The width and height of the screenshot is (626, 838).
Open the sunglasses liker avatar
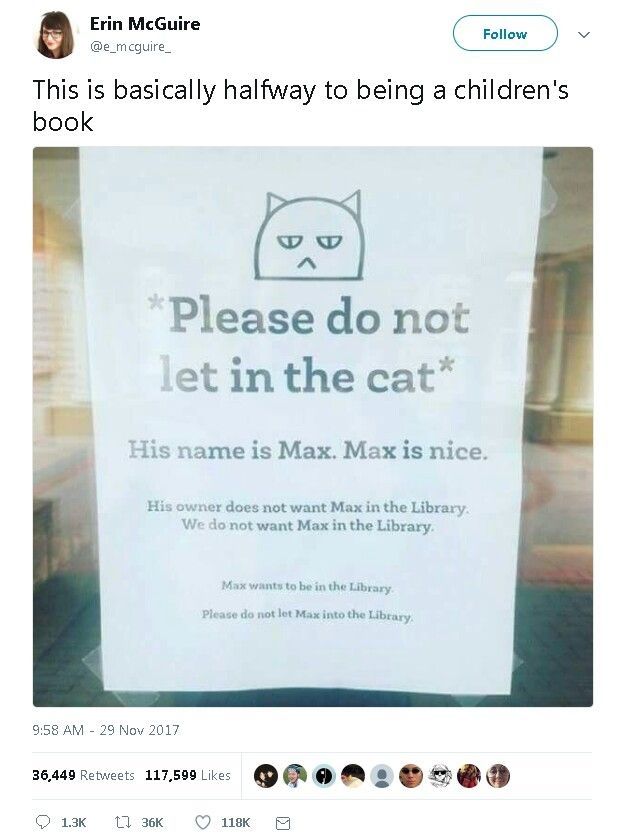411,775
